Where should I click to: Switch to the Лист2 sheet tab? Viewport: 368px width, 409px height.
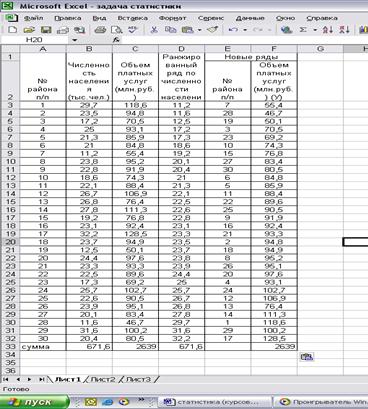pos(103,379)
